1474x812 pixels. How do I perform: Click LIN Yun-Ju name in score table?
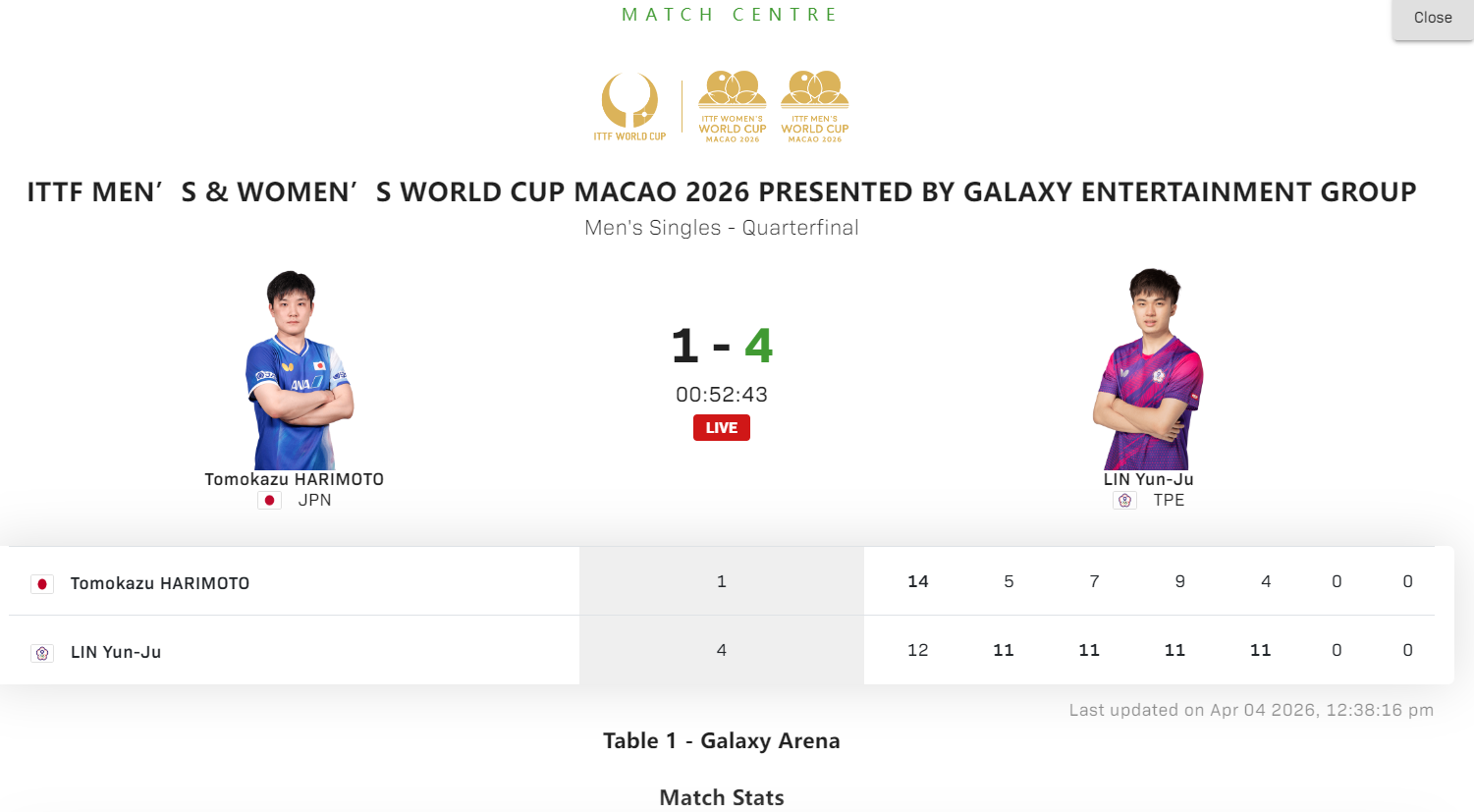pos(116,652)
